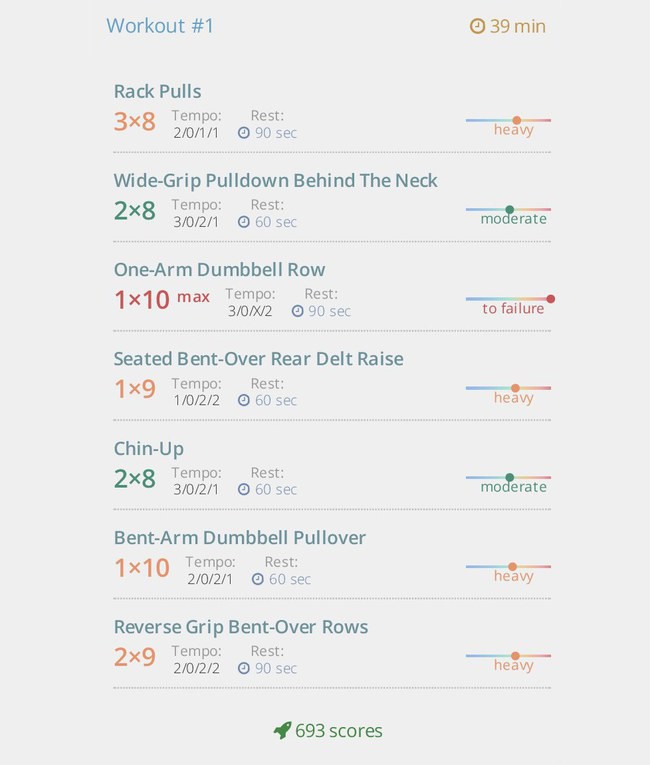Open the Bent-Arm Dumbbell Pullover exercise

240,538
